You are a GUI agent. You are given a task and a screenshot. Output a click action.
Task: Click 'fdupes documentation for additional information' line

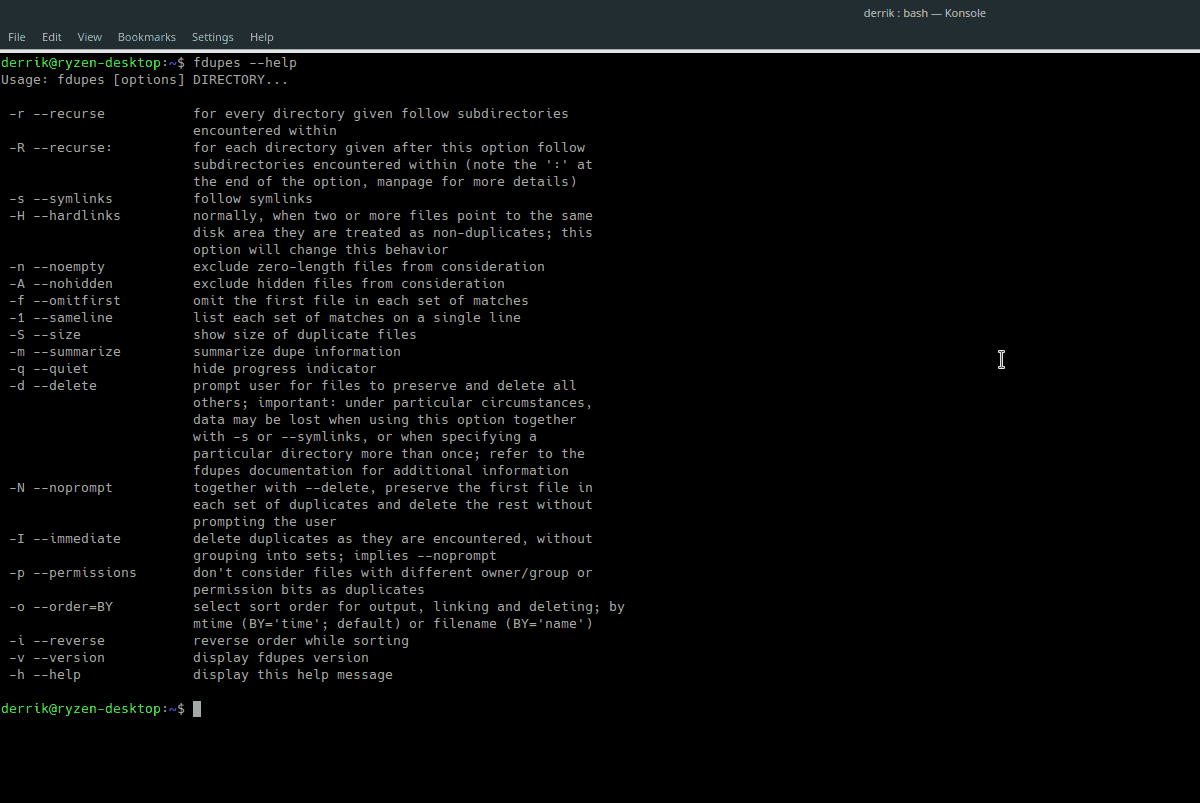click(381, 471)
